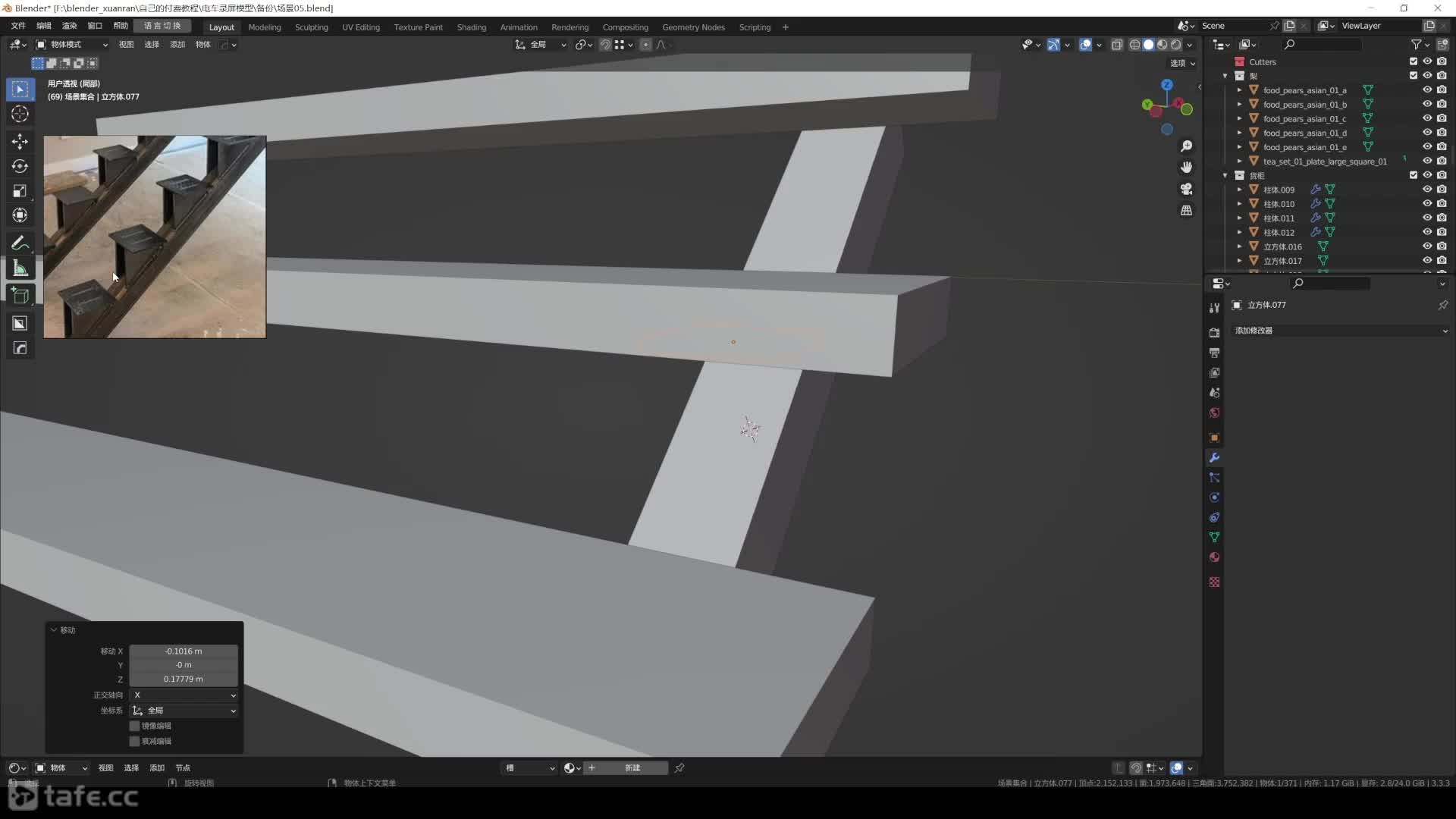The width and height of the screenshot is (1456, 819).
Task: Collapse the 货柜 collection
Action: [x=1225, y=175]
